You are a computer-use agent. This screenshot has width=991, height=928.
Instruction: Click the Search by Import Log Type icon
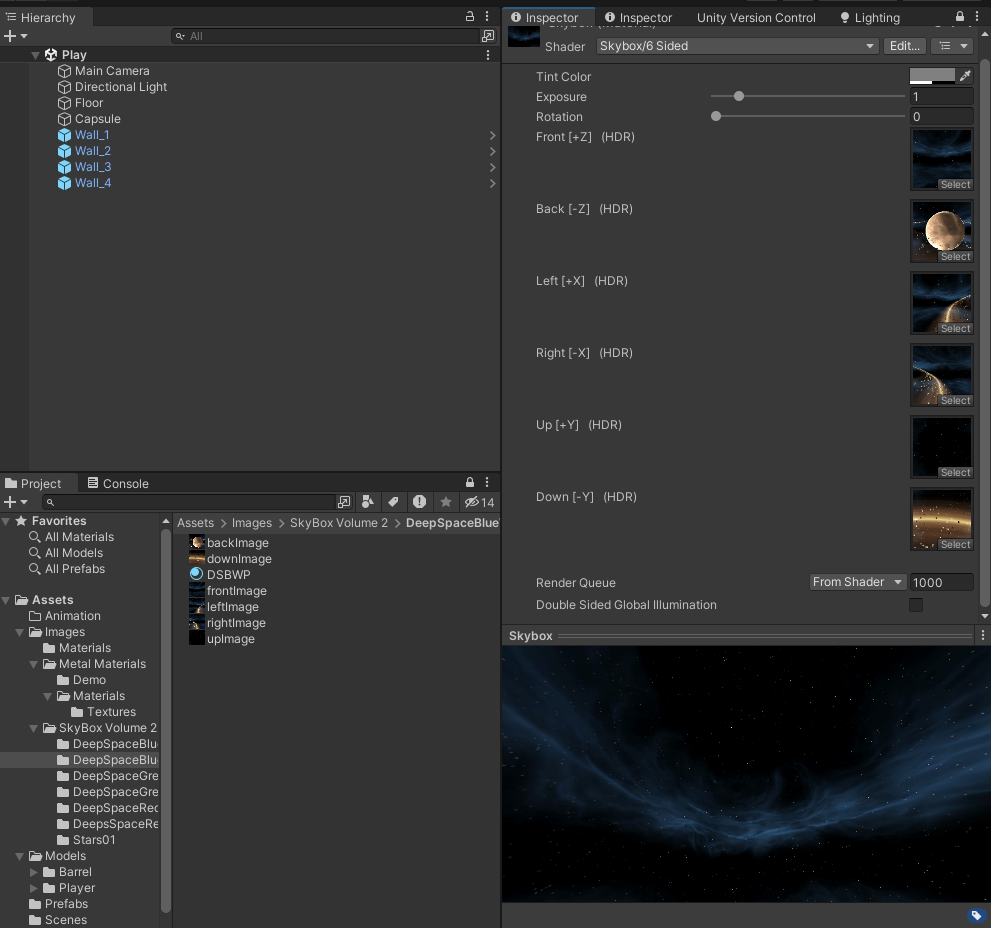419,502
